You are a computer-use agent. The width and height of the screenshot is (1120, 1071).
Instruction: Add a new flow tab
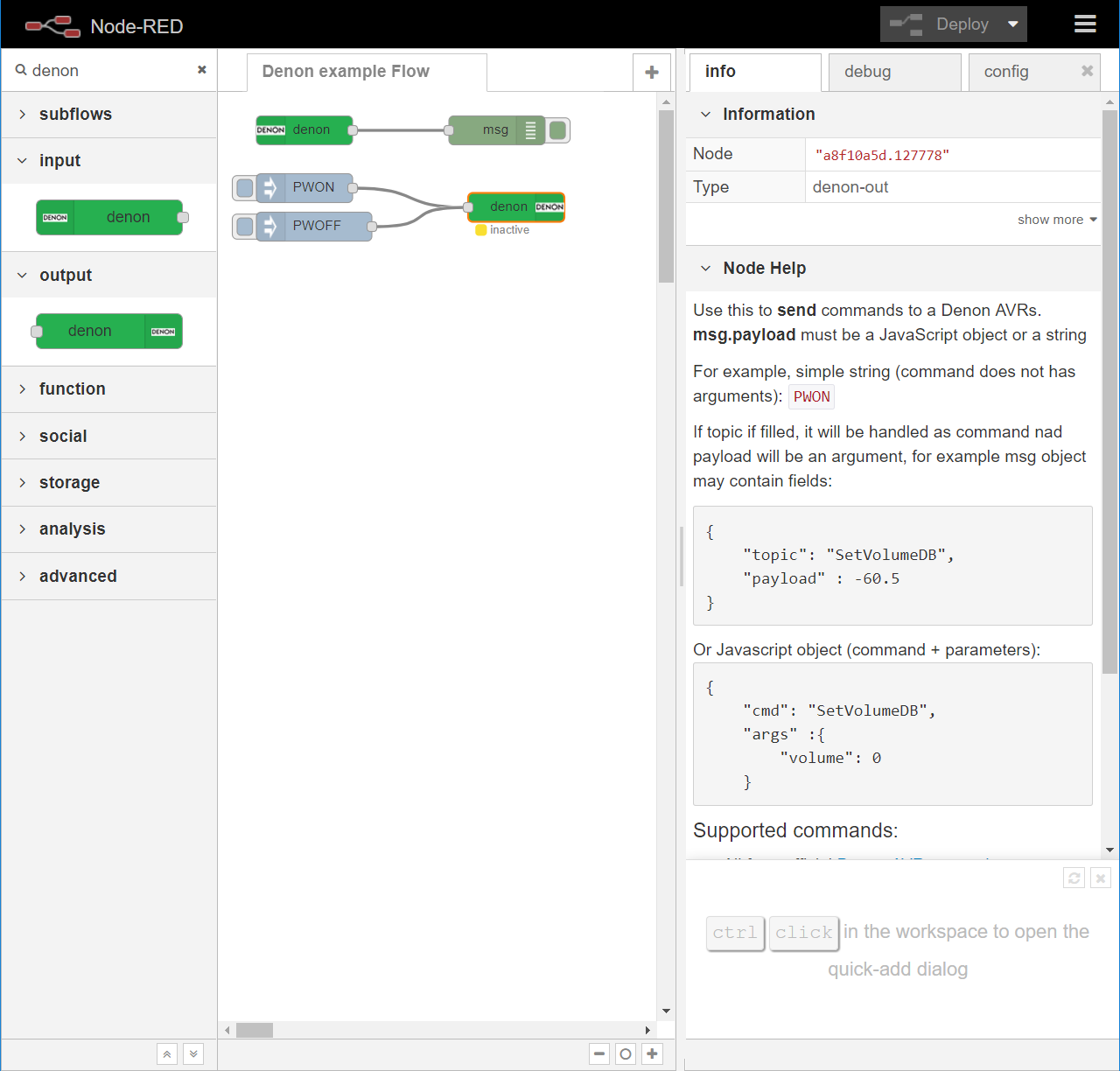pos(652,72)
